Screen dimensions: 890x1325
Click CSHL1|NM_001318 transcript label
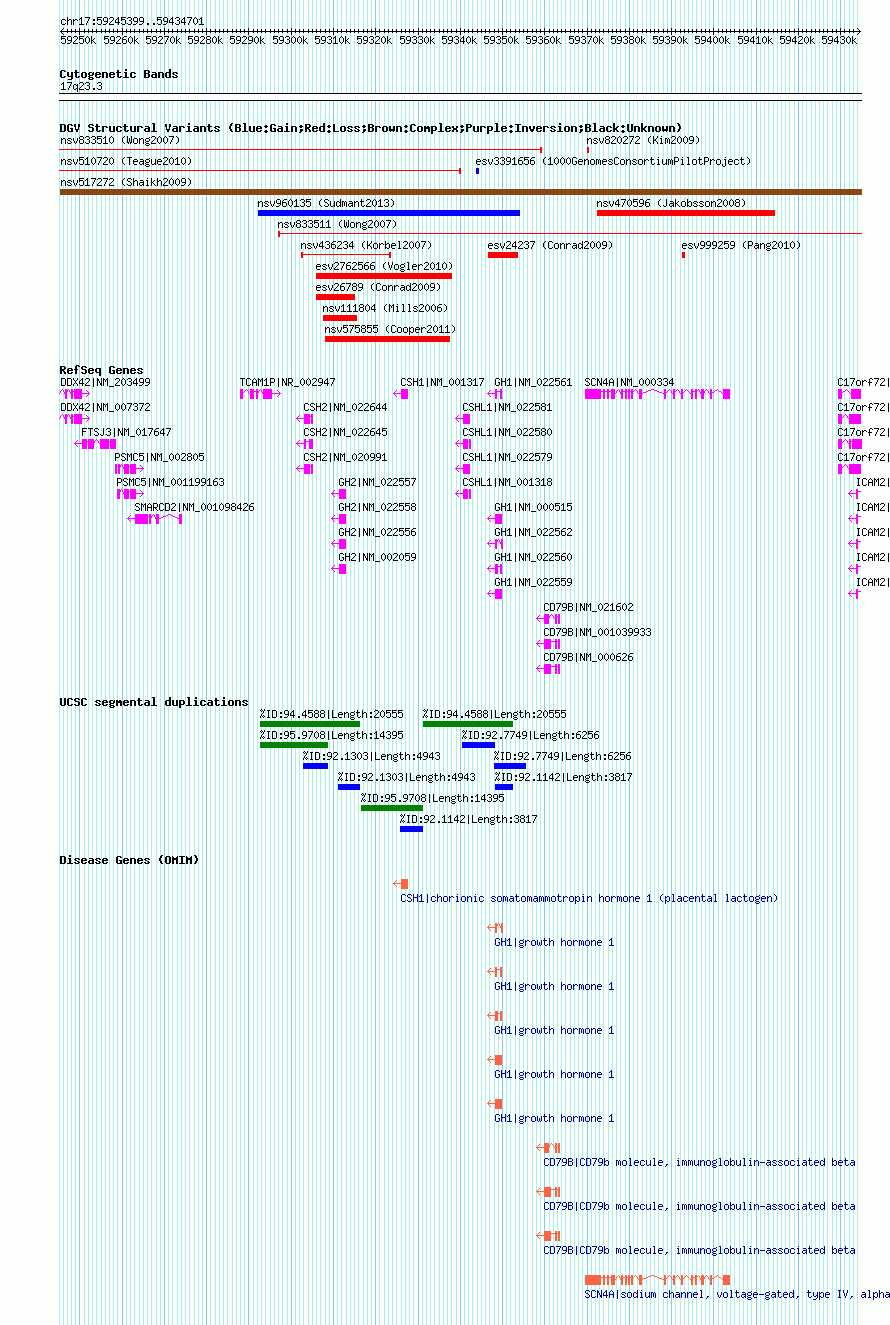tap(507, 483)
